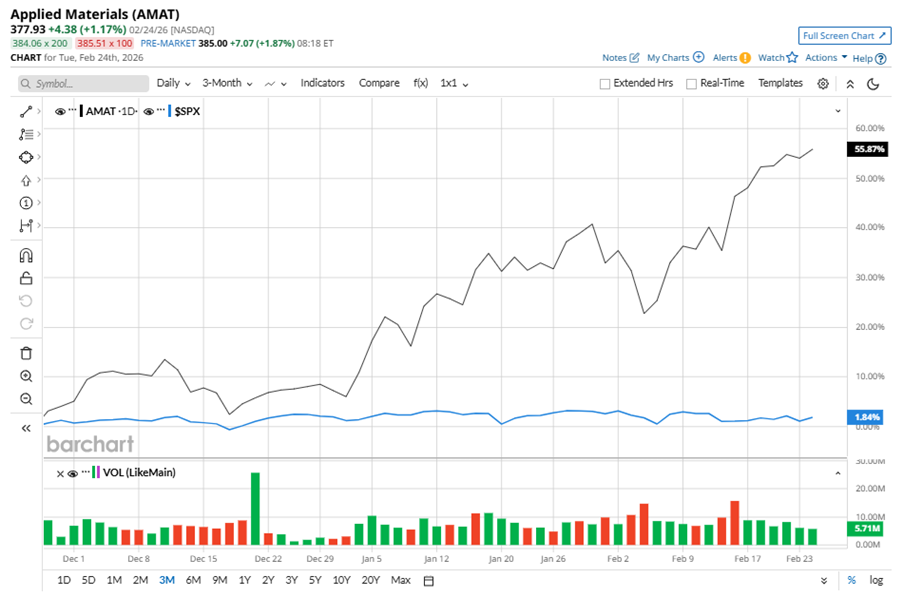This screenshot has width=903, height=597.
Task: Click the Full Screen Chart button
Action: (x=844, y=36)
